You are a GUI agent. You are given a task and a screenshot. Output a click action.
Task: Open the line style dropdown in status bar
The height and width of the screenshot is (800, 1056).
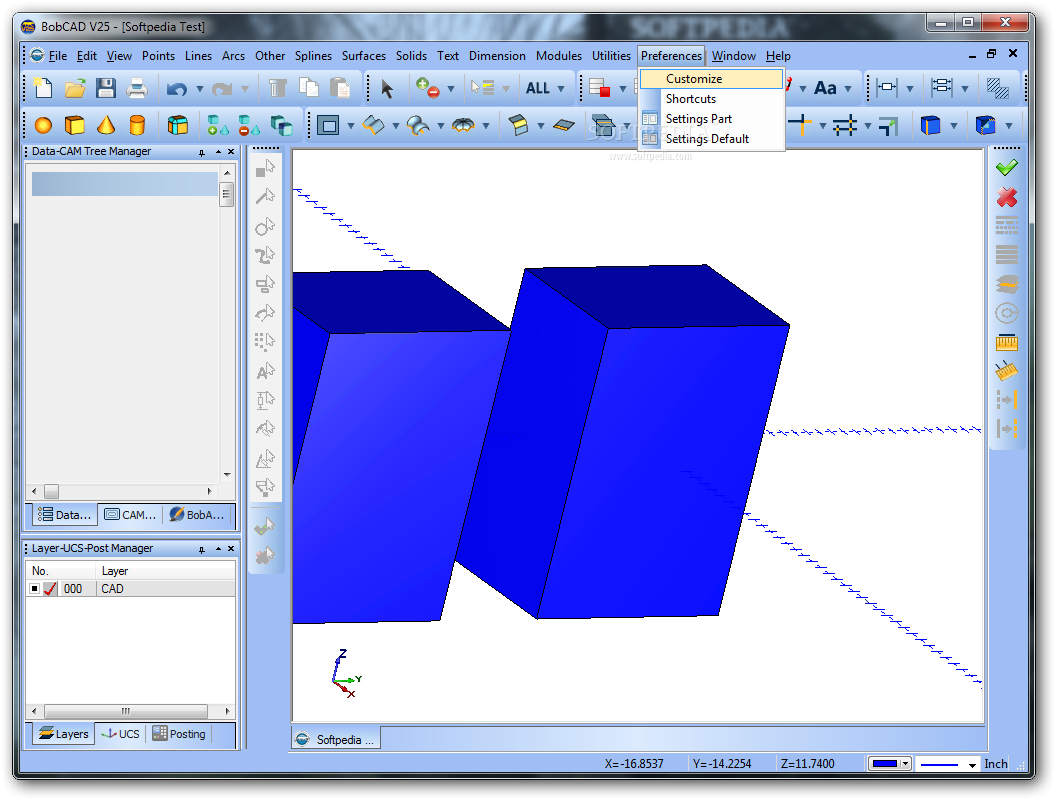pos(972,765)
